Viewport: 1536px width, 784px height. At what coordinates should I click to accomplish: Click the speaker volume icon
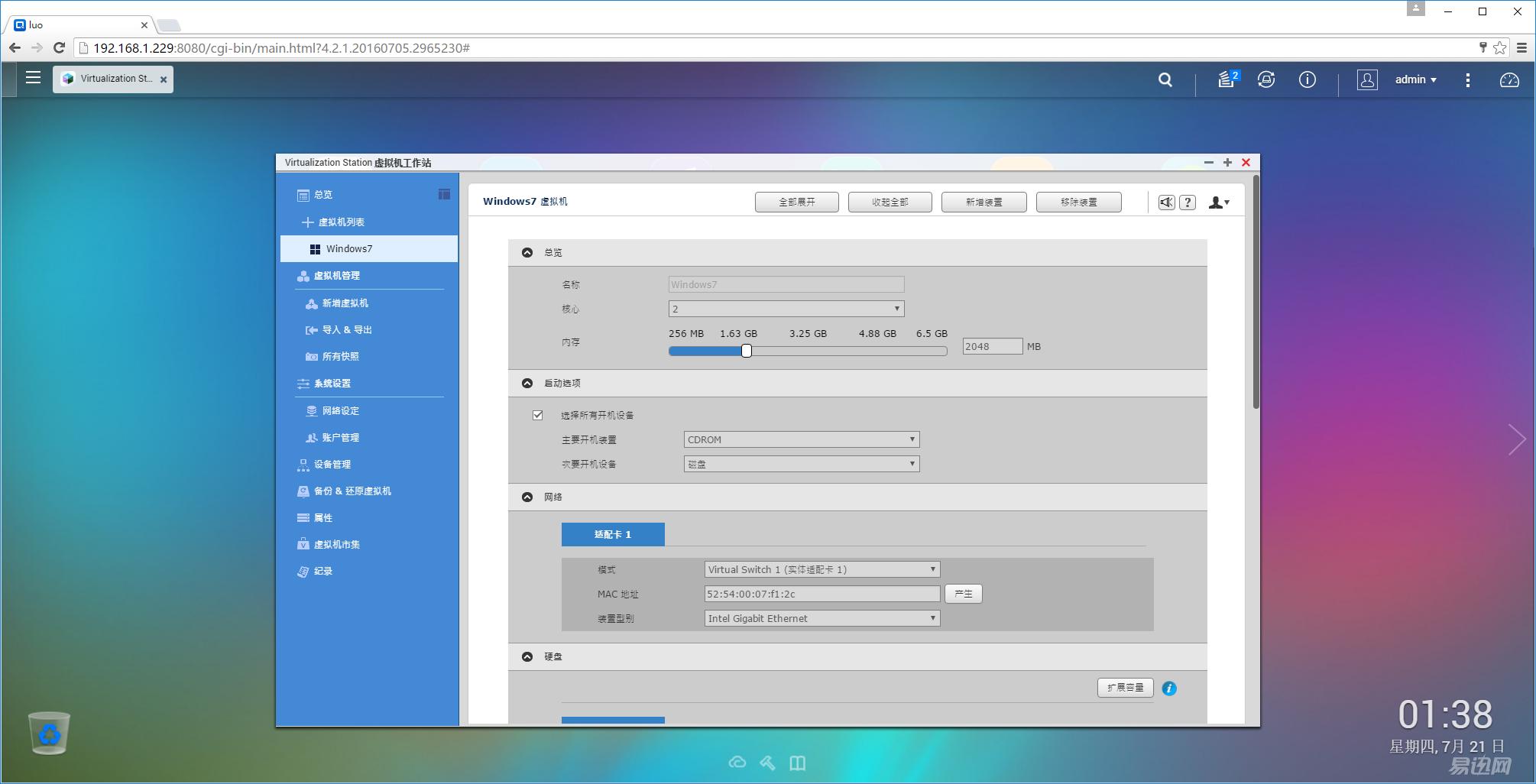(1166, 202)
